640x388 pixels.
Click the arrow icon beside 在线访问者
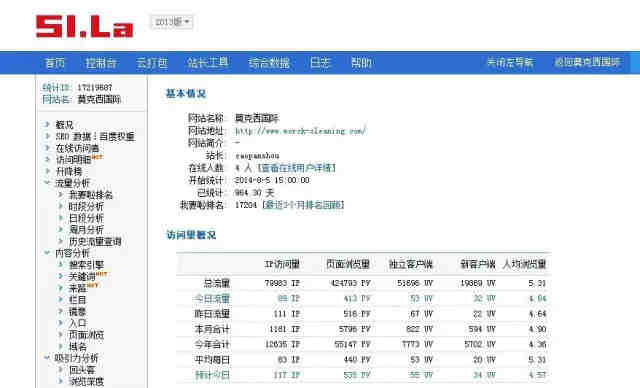click(x=47, y=148)
